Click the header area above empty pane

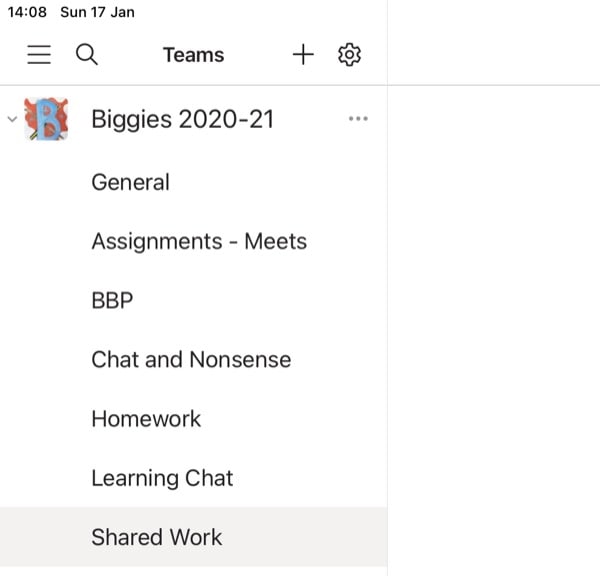coord(494,42)
